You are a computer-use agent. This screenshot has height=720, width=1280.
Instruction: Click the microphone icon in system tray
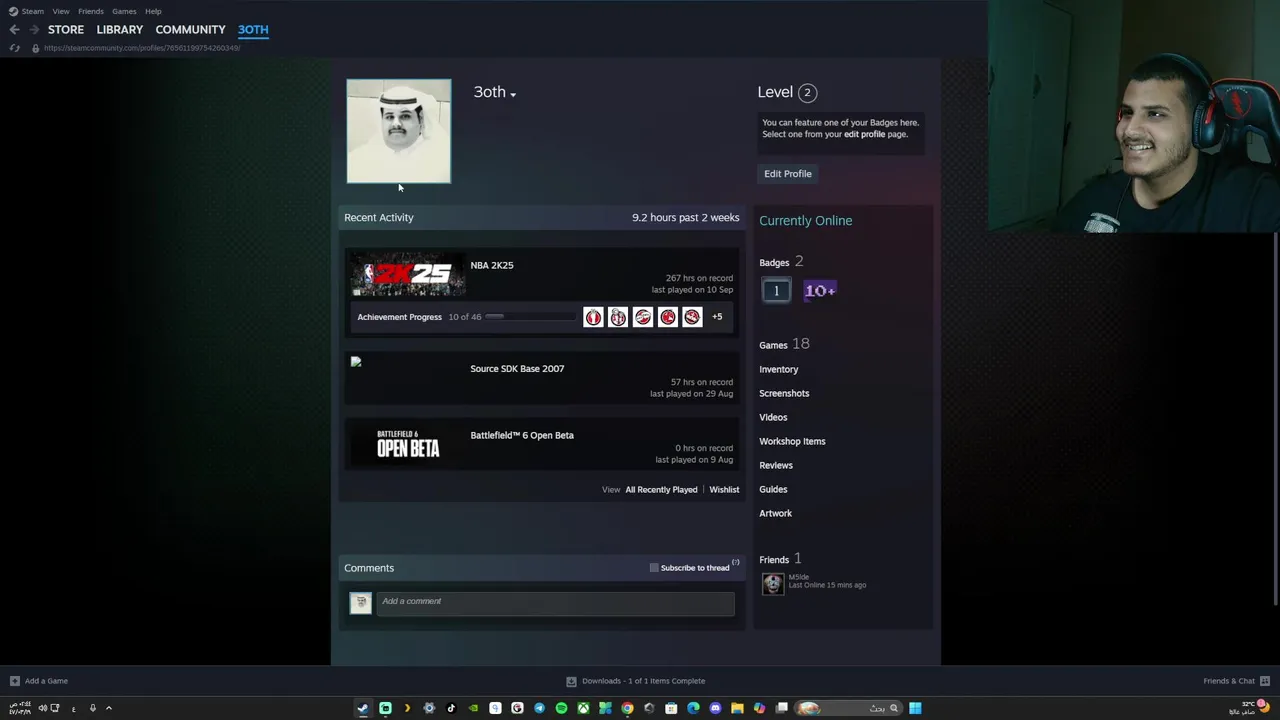93,708
